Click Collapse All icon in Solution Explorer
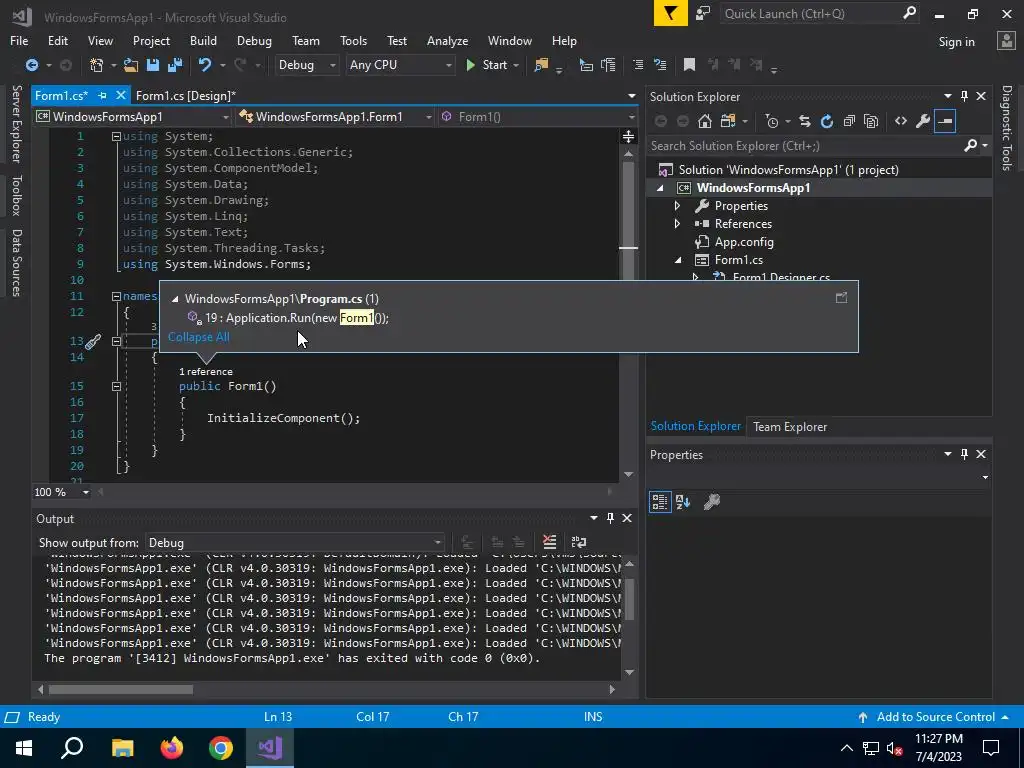Screen dimensions: 1024x768 849,121
